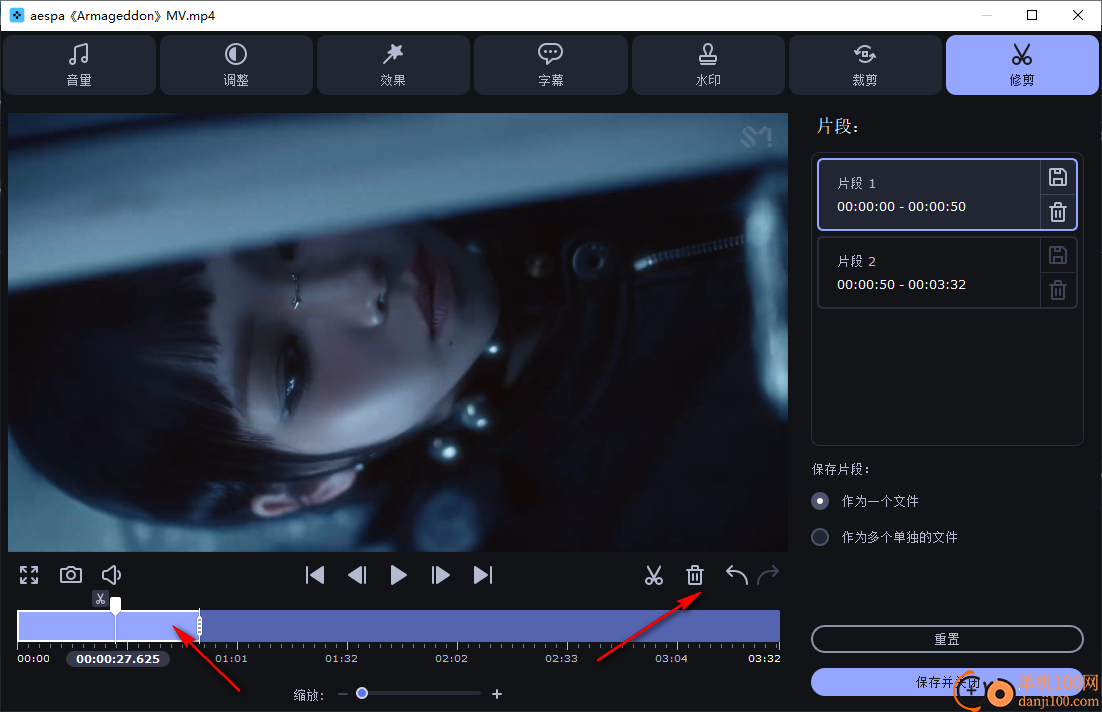The image size is (1102, 712).
Task: Maximize the editor window
Action: point(1032,15)
